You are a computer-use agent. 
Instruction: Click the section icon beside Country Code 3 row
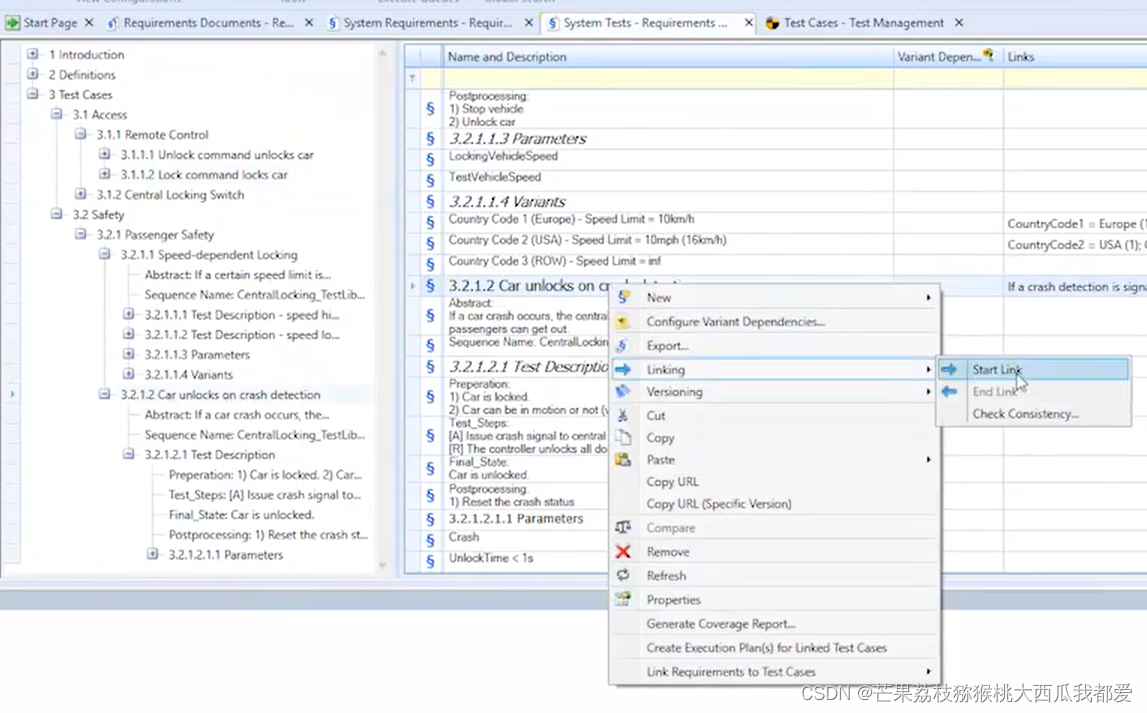tap(430, 264)
